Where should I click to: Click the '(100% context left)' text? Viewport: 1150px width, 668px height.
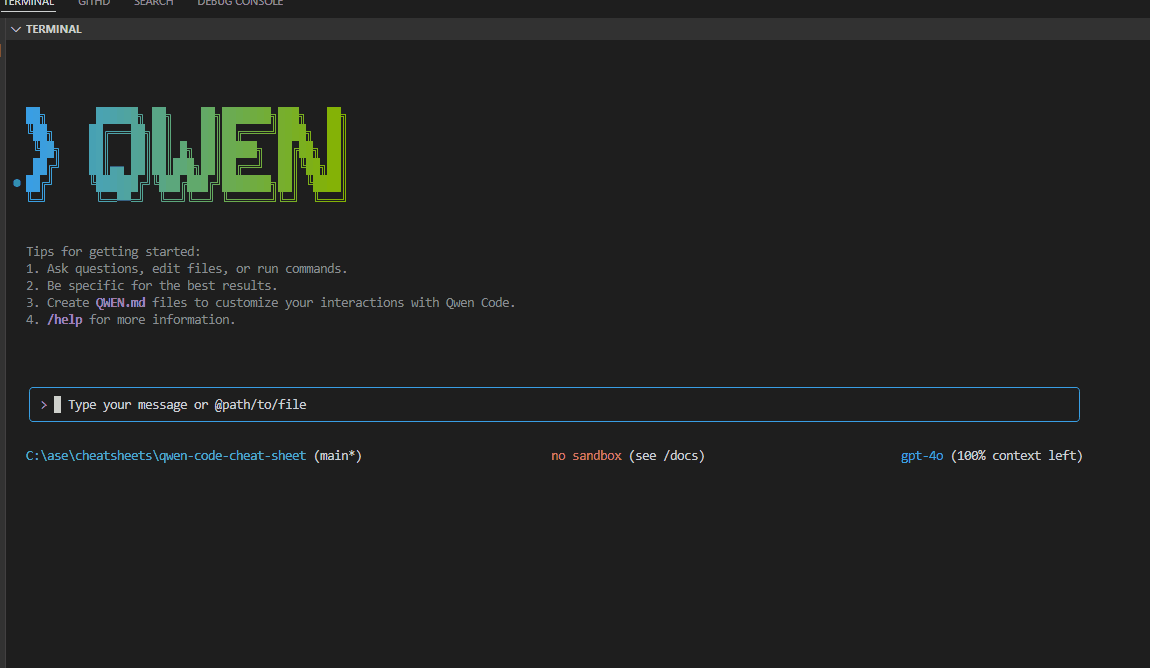(1017, 455)
